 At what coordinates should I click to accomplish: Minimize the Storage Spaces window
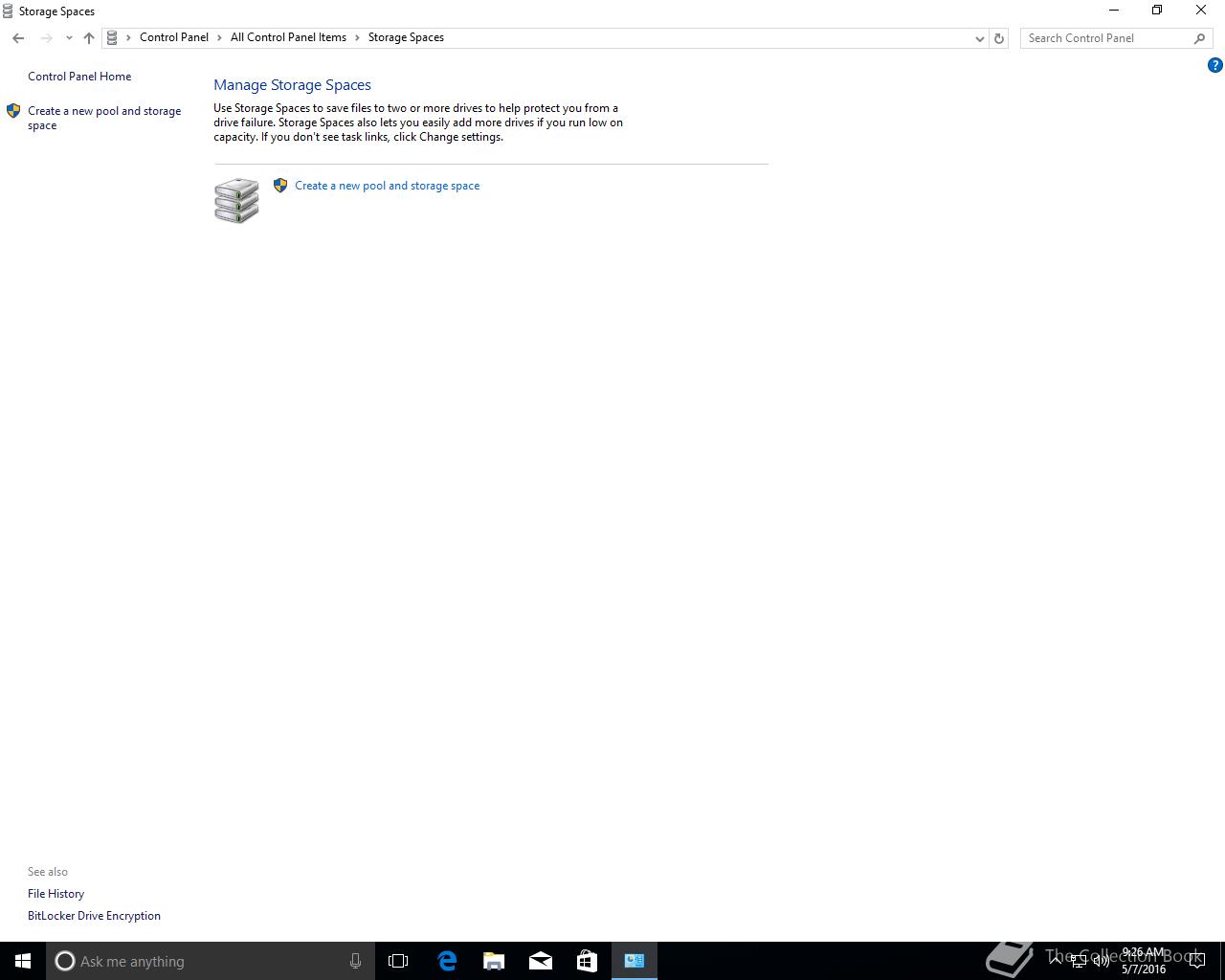(x=1113, y=11)
